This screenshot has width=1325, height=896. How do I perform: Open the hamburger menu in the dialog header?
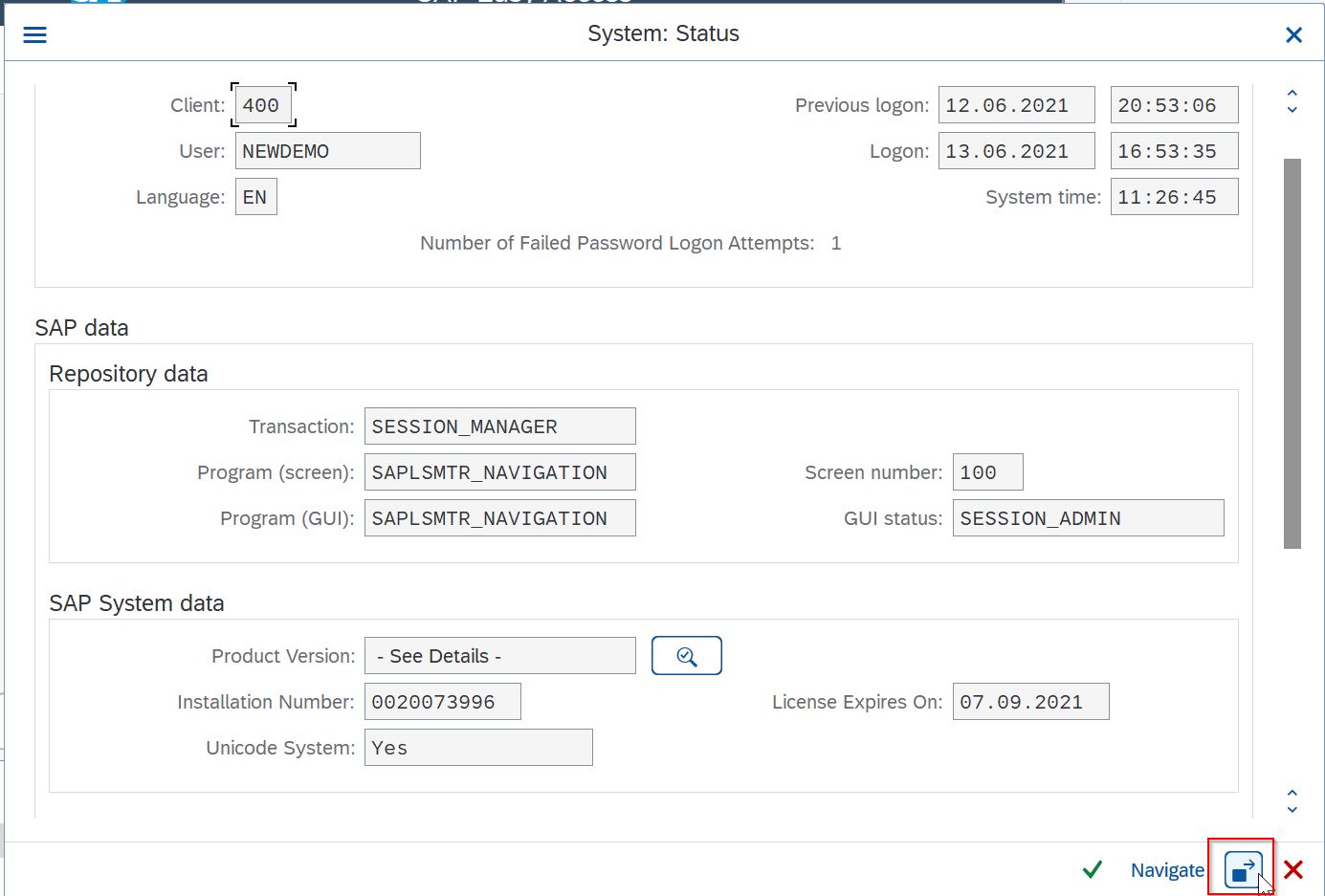click(34, 34)
